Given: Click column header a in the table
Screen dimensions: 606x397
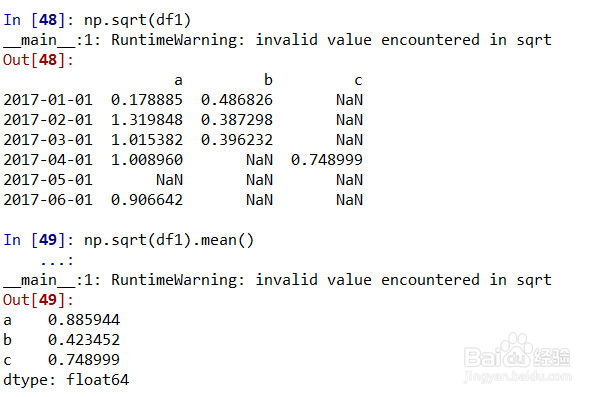Looking at the screenshot, I should coord(178,80).
